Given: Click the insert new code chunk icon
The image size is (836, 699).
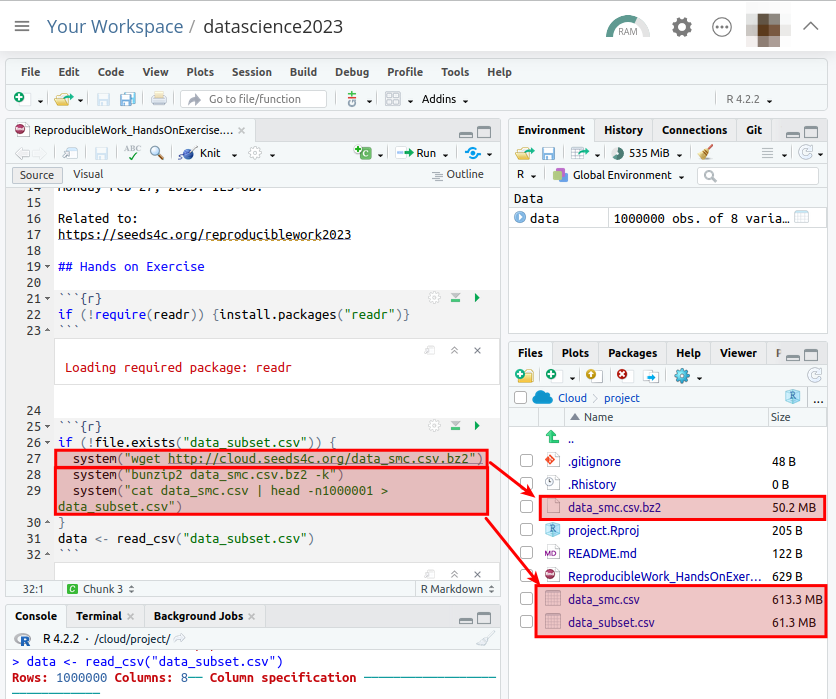Looking at the screenshot, I should point(363,153).
